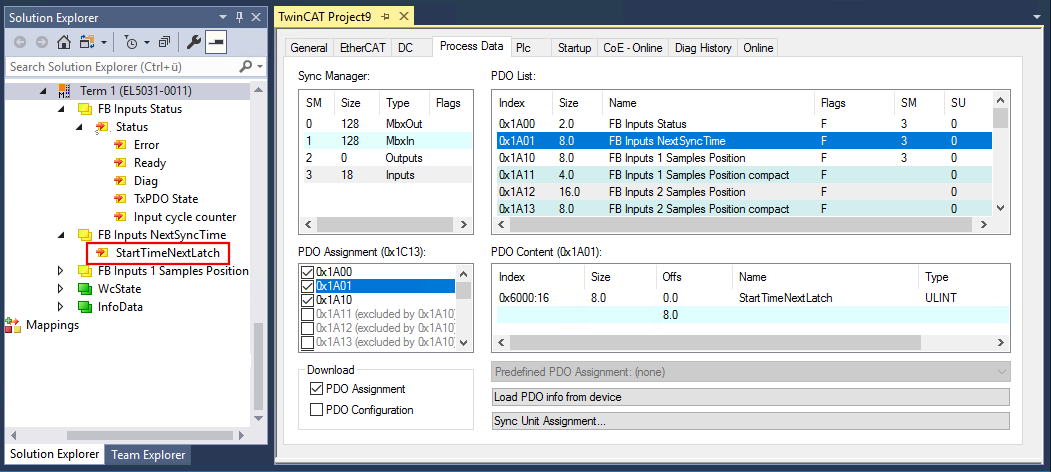Switch to the EtherCAT tab
Viewport: 1051px width, 472px height.
[362, 48]
